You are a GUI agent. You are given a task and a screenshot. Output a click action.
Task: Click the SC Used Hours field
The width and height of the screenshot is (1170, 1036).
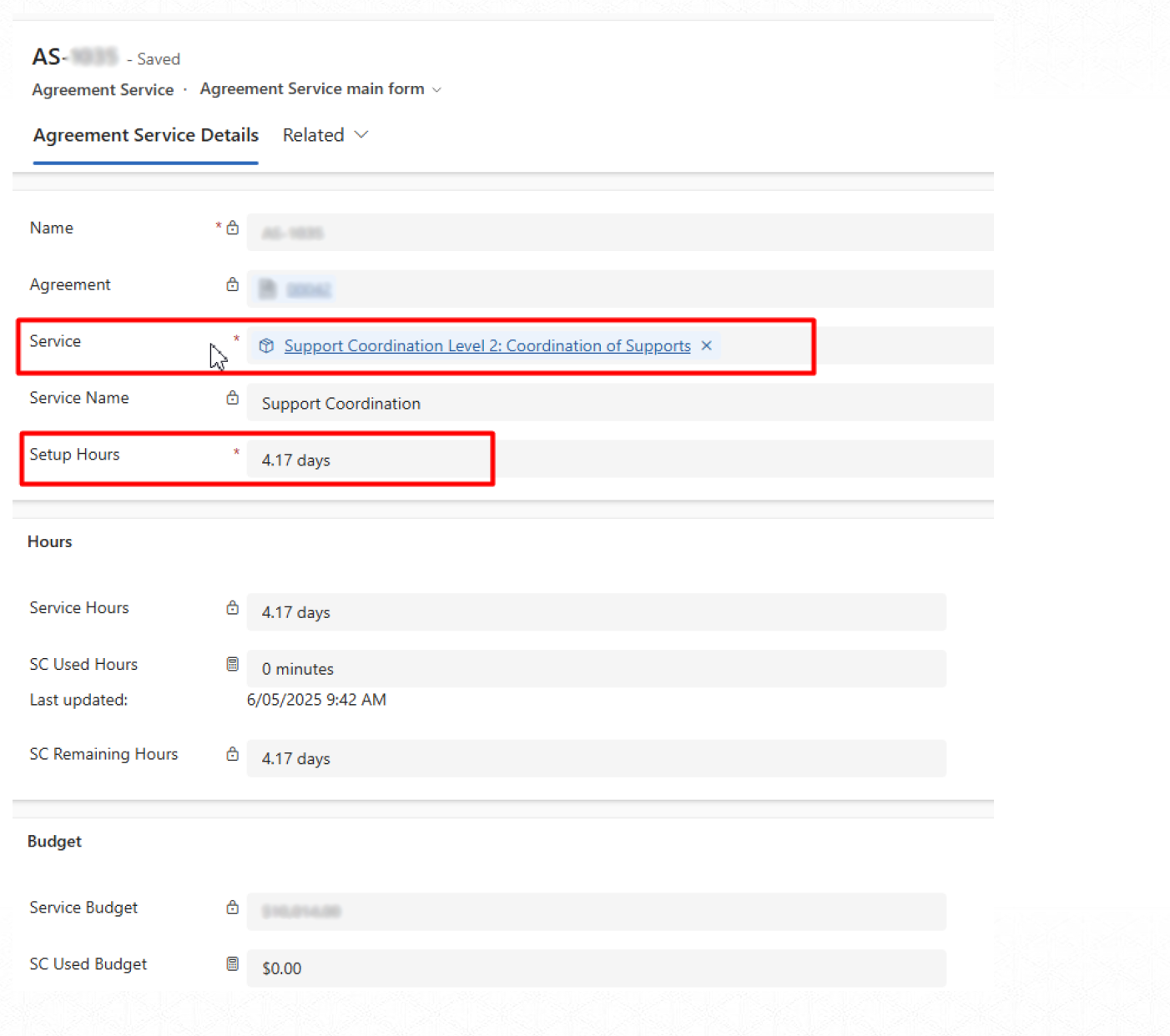click(596, 669)
